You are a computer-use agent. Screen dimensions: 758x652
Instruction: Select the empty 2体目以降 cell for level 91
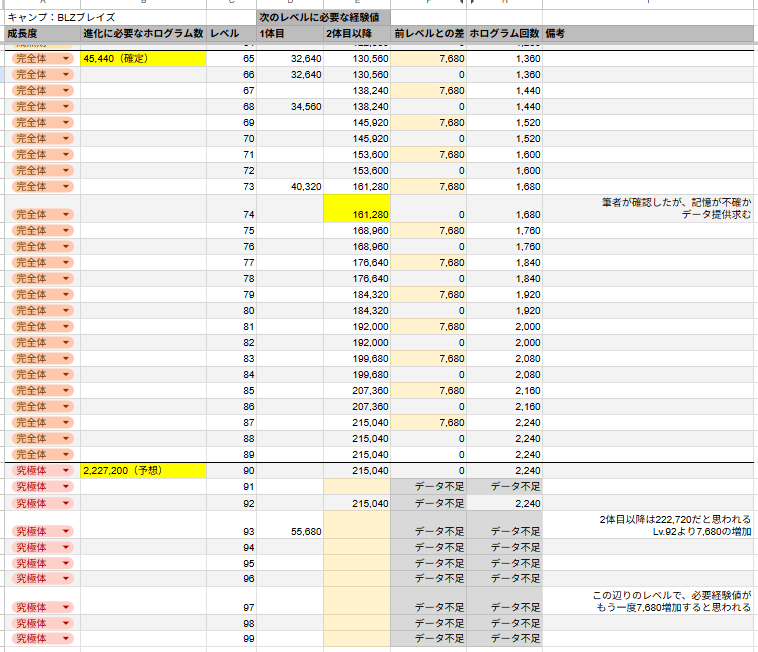(x=357, y=487)
